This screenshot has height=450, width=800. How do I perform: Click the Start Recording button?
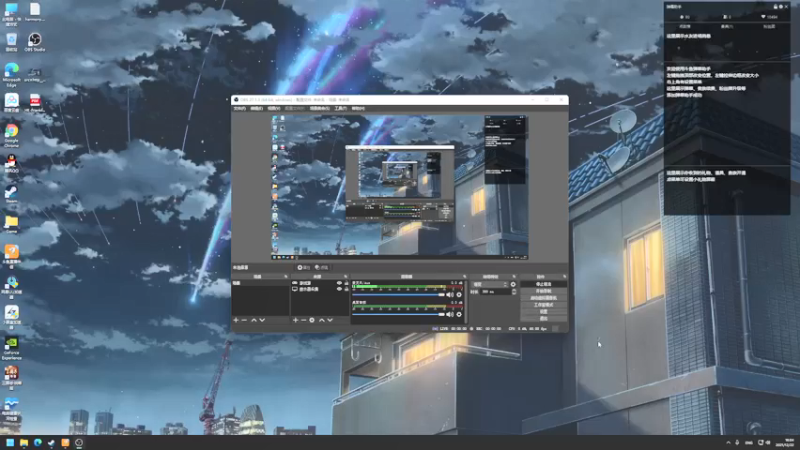point(543,291)
